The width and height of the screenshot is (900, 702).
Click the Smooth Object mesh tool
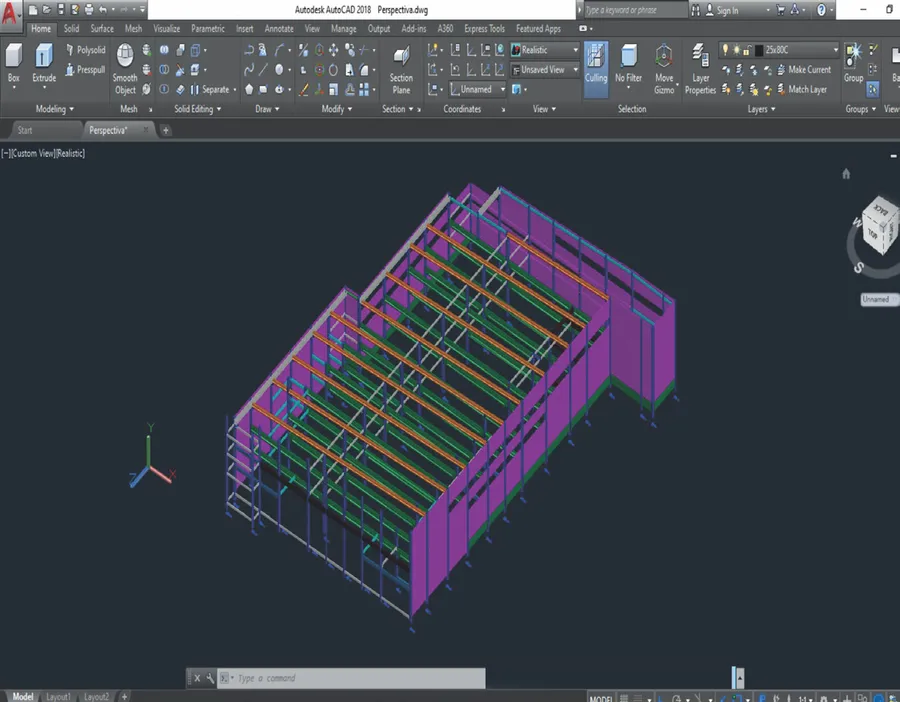click(125, 69)
